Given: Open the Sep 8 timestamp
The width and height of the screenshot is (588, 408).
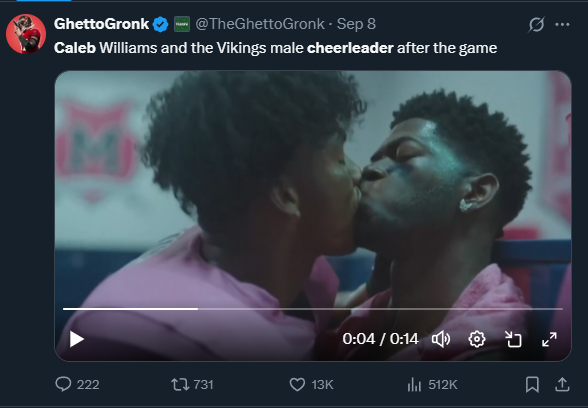Looking at the screenshot, I should tap(356, 24).
